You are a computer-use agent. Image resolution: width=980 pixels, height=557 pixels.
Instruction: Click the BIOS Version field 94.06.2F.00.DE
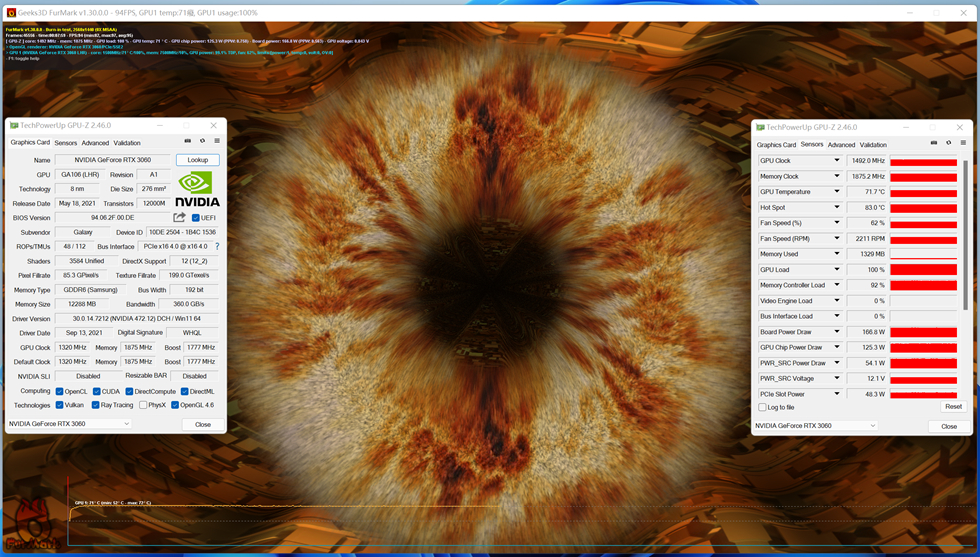click(x=112, y=218)
